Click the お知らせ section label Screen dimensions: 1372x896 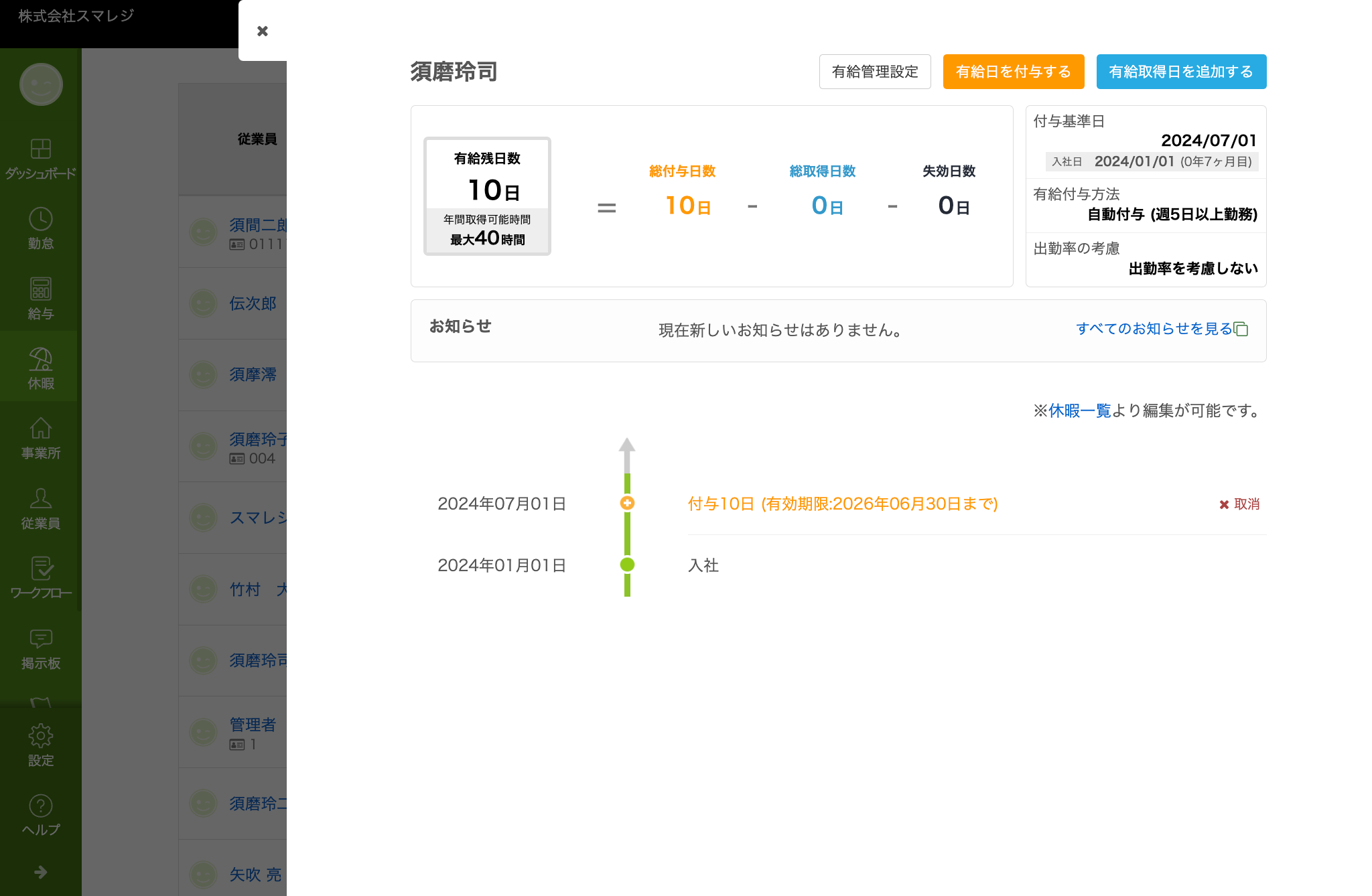pos(460,326)
